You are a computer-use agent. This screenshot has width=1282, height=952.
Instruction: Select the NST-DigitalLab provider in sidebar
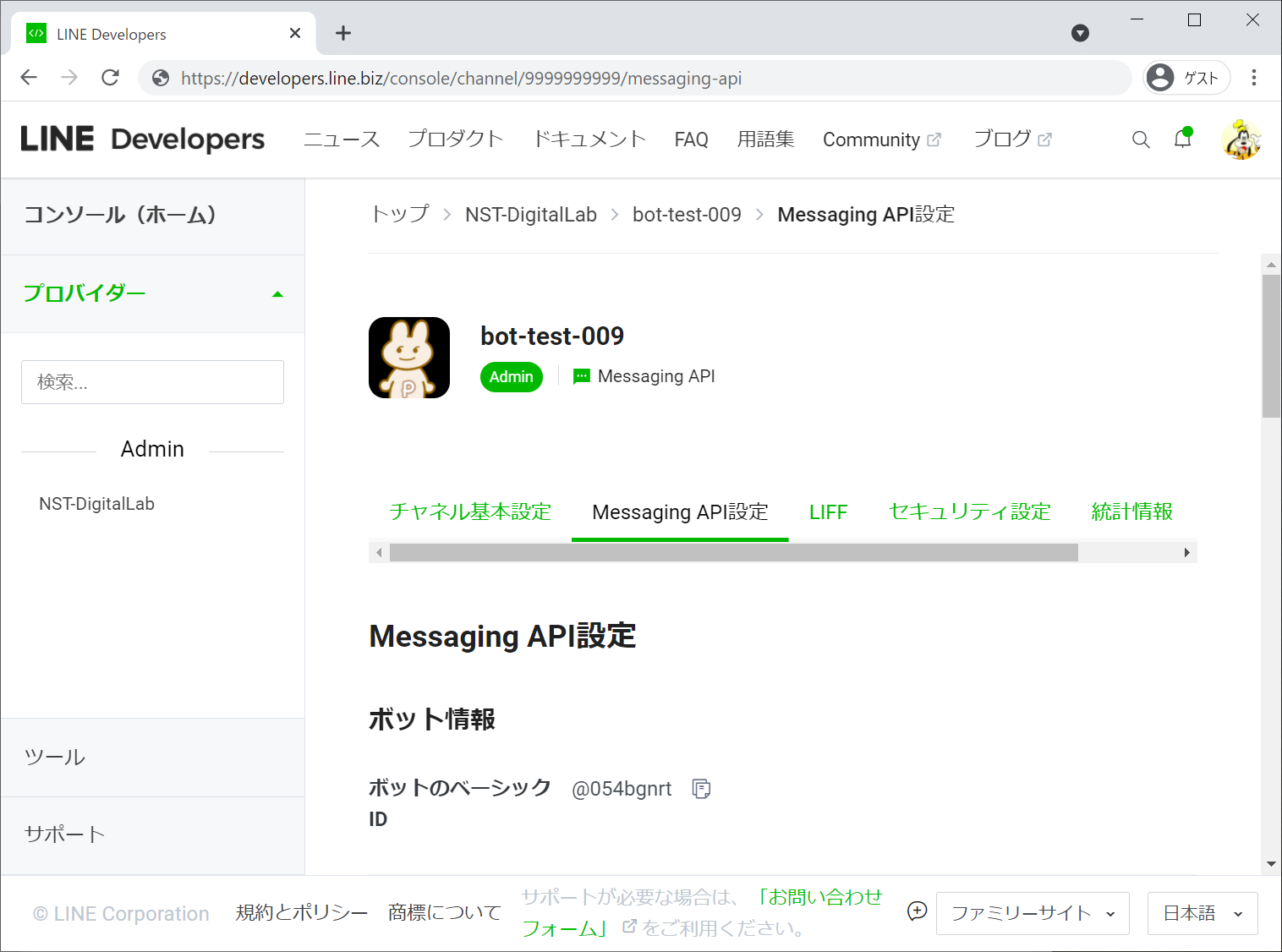(97, 504)
